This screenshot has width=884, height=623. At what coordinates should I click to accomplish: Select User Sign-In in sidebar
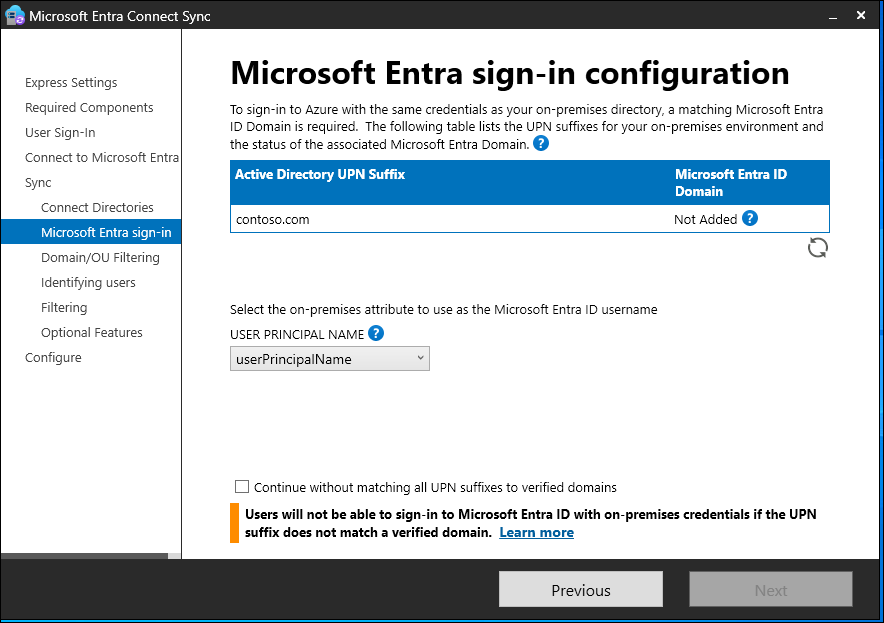coord(60,133)
